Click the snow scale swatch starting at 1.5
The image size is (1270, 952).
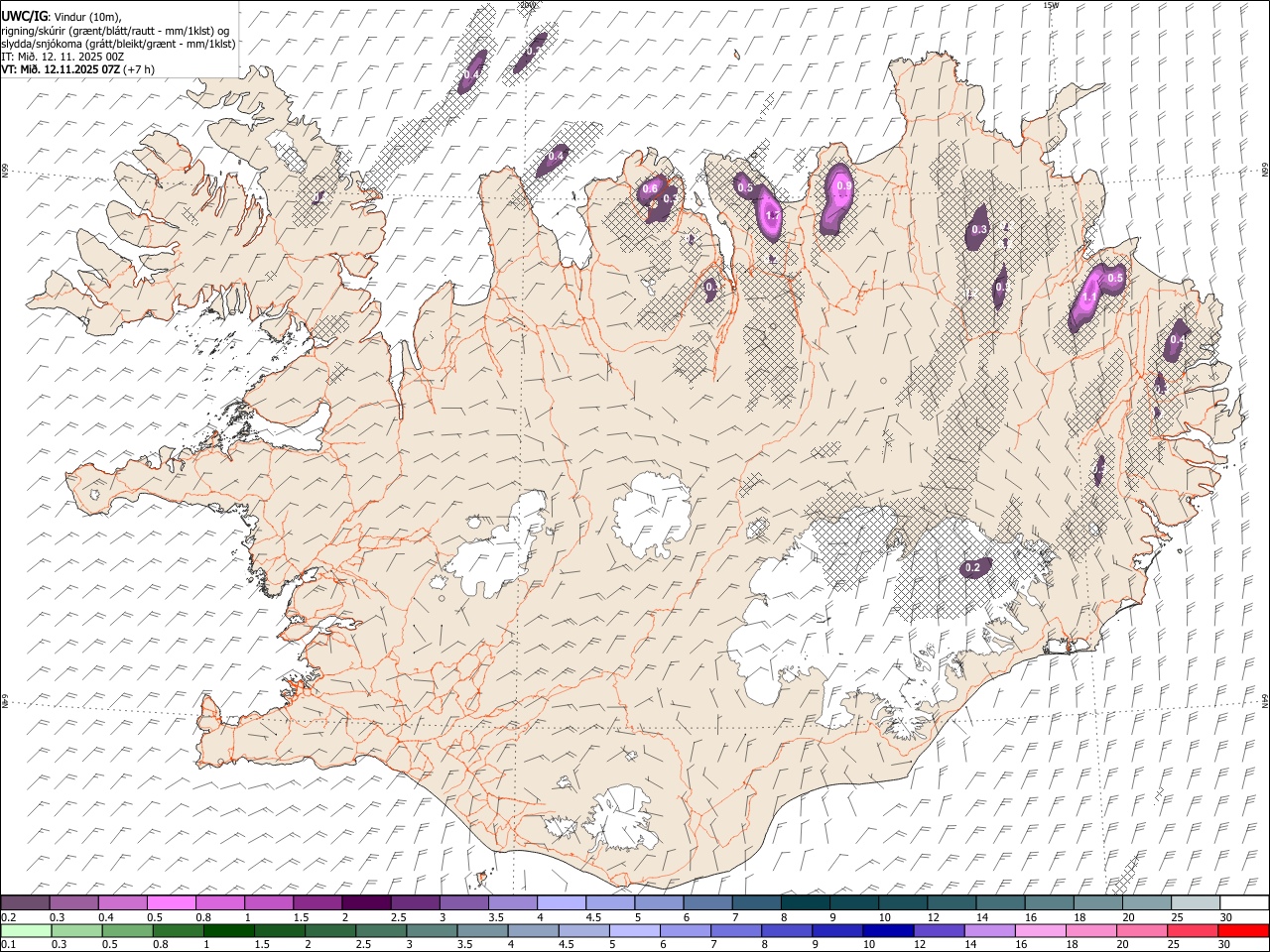click(317, 902)
